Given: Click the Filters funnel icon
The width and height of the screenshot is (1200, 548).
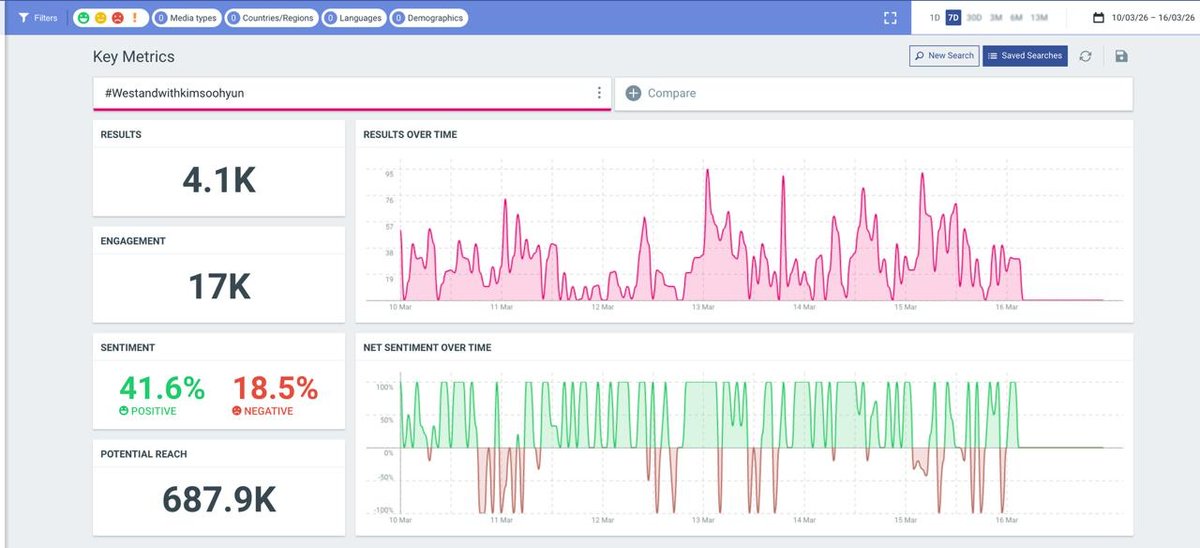Looking at the screenshot, I should coord(24,18).
